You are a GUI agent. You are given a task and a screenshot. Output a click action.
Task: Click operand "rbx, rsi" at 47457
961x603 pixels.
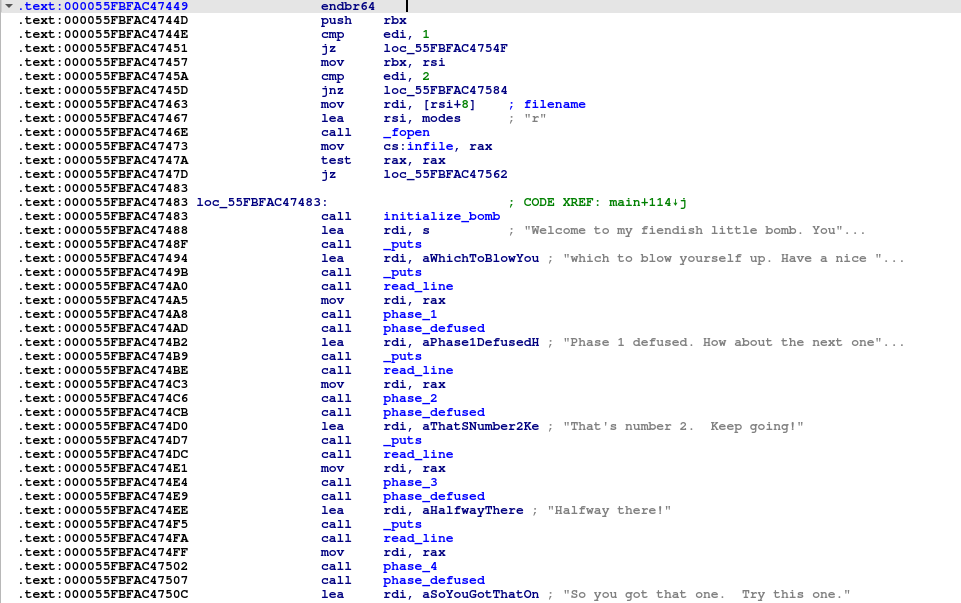(x=414, y=63)
